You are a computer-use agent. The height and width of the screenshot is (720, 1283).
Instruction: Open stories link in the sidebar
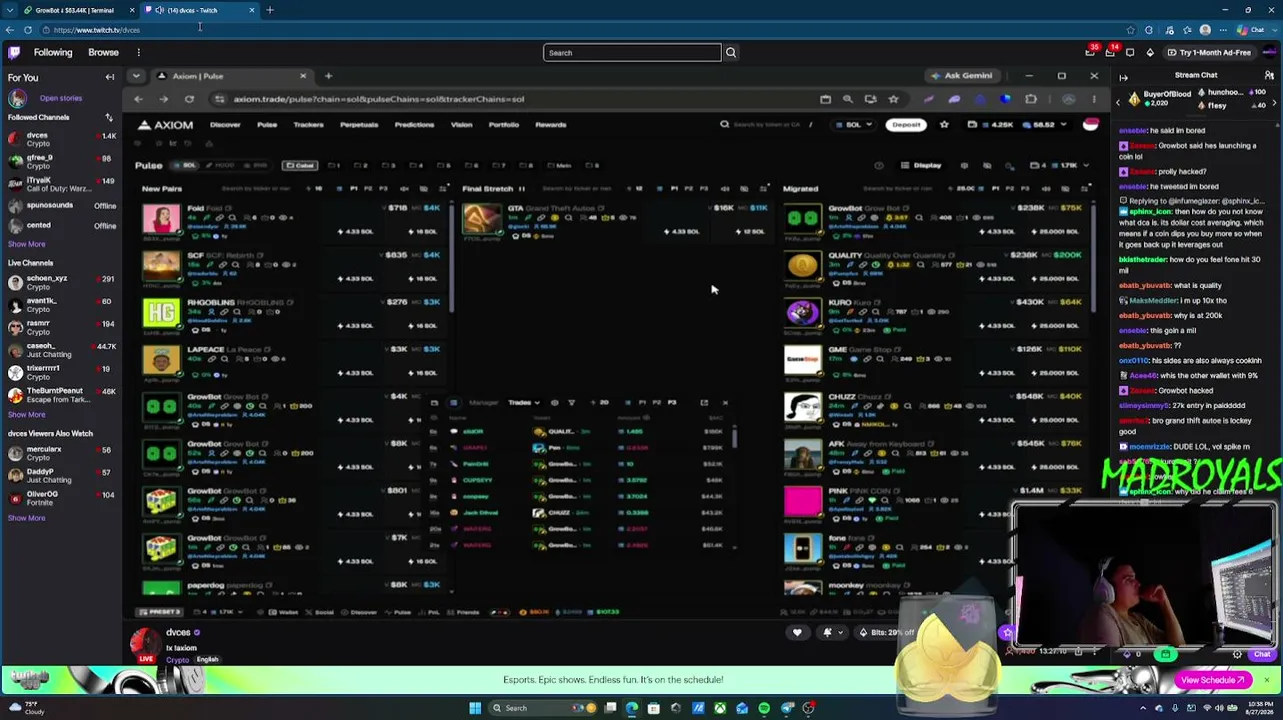click(x=61, y=98)
